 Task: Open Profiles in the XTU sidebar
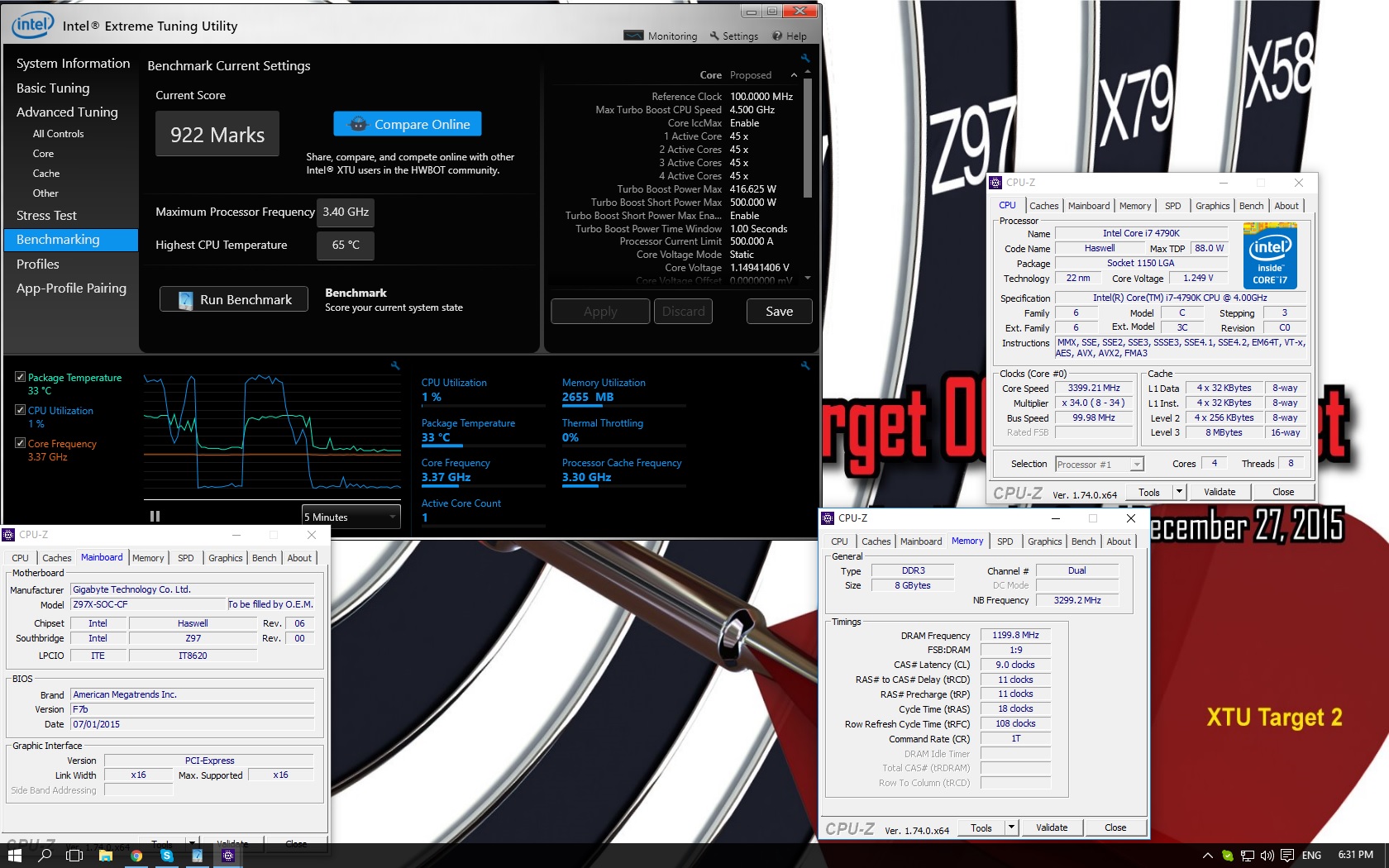38,265
